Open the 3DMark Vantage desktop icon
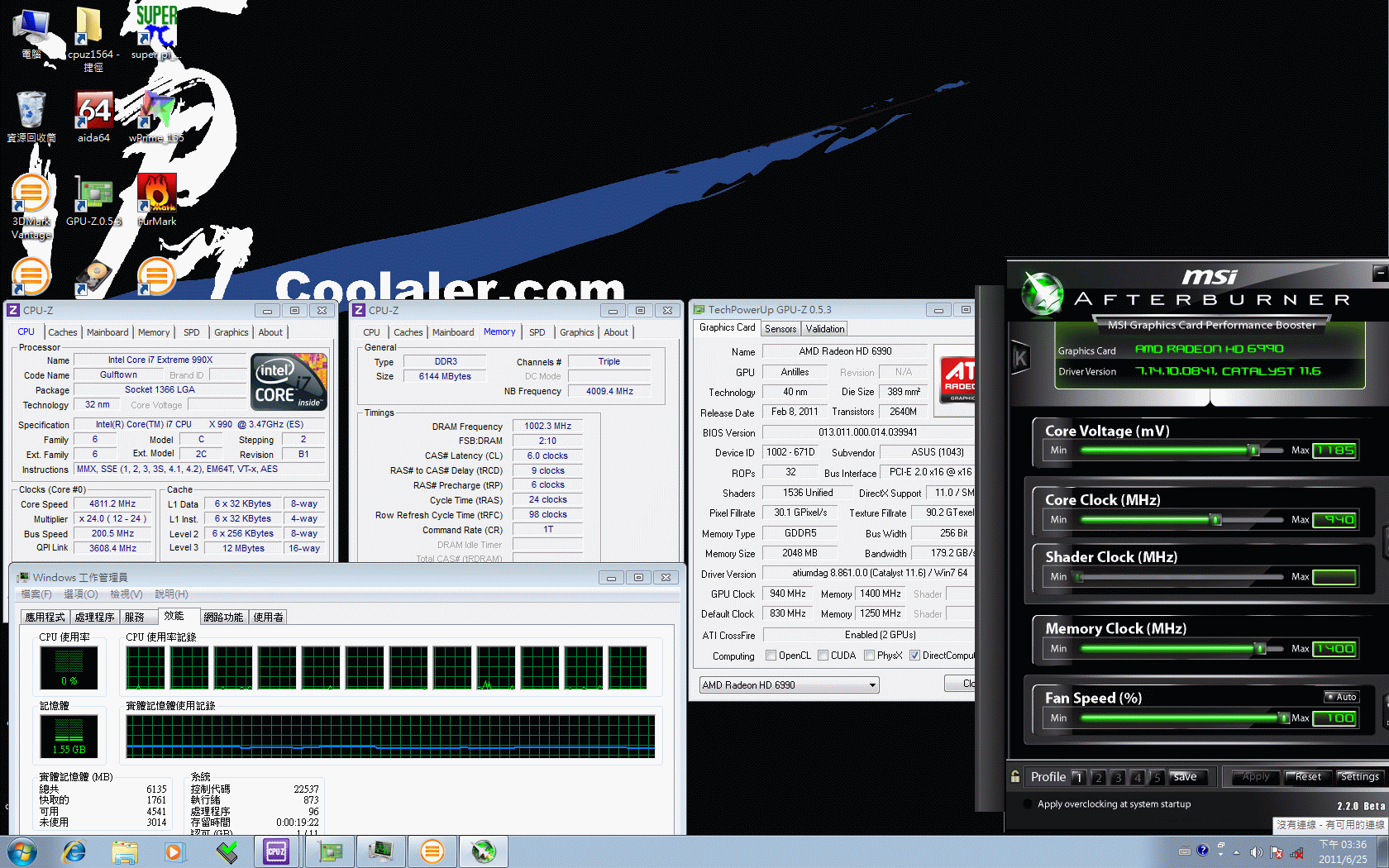The image size is (1389, 868). pyautogui.click(x=31, y=207)
